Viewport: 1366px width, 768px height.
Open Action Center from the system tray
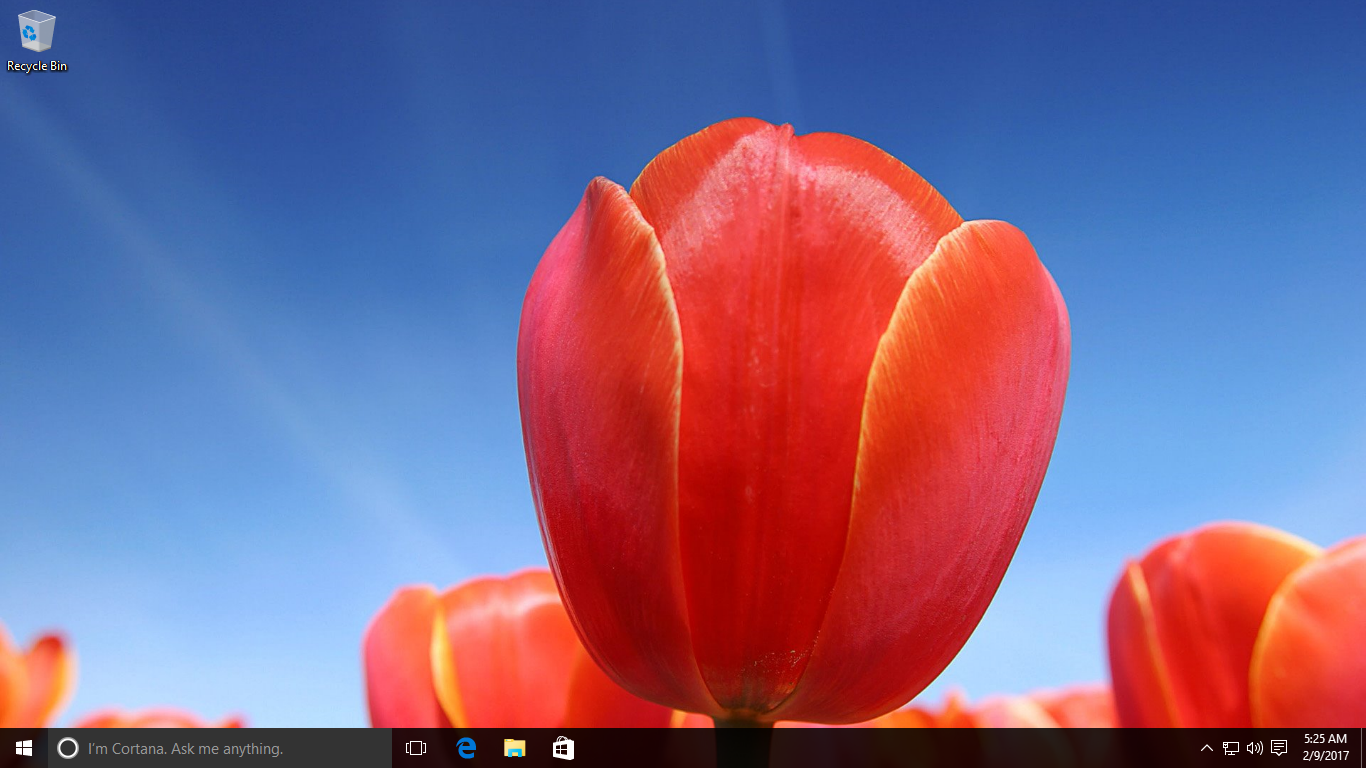tap(1281, 747)
